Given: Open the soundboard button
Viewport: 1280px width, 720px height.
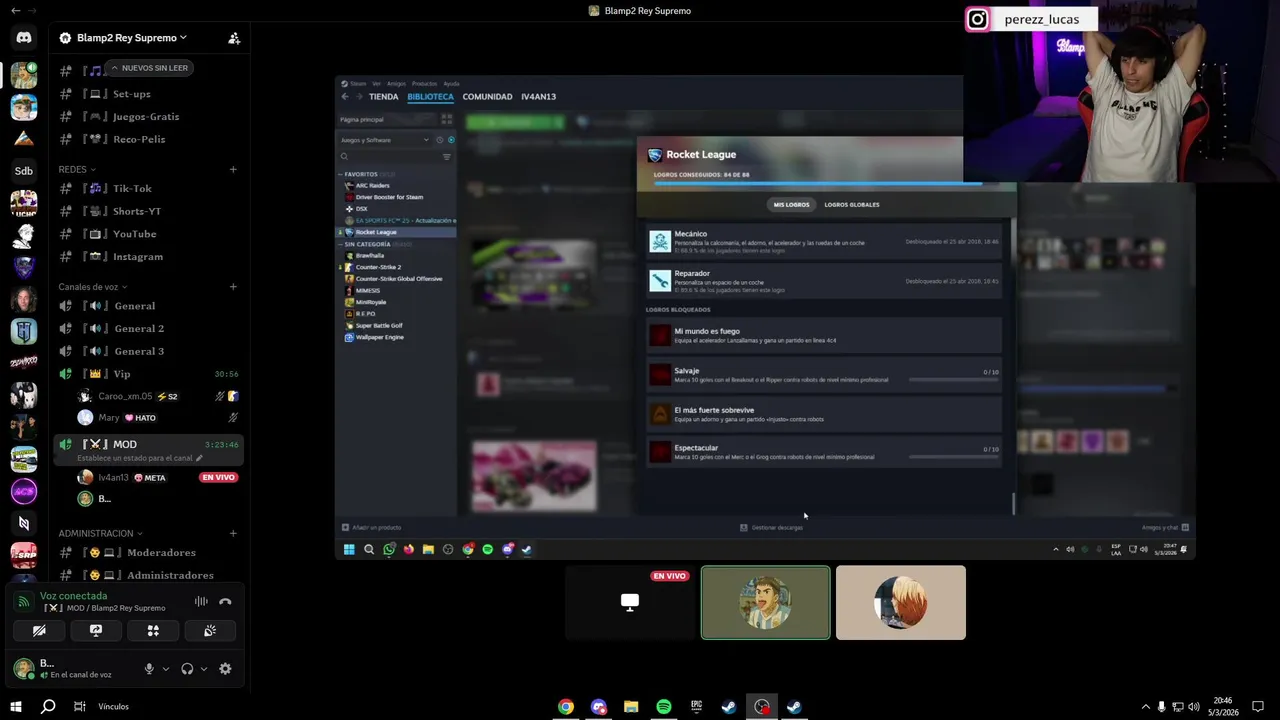Looking at the screenshot, I should coord(210,631).
